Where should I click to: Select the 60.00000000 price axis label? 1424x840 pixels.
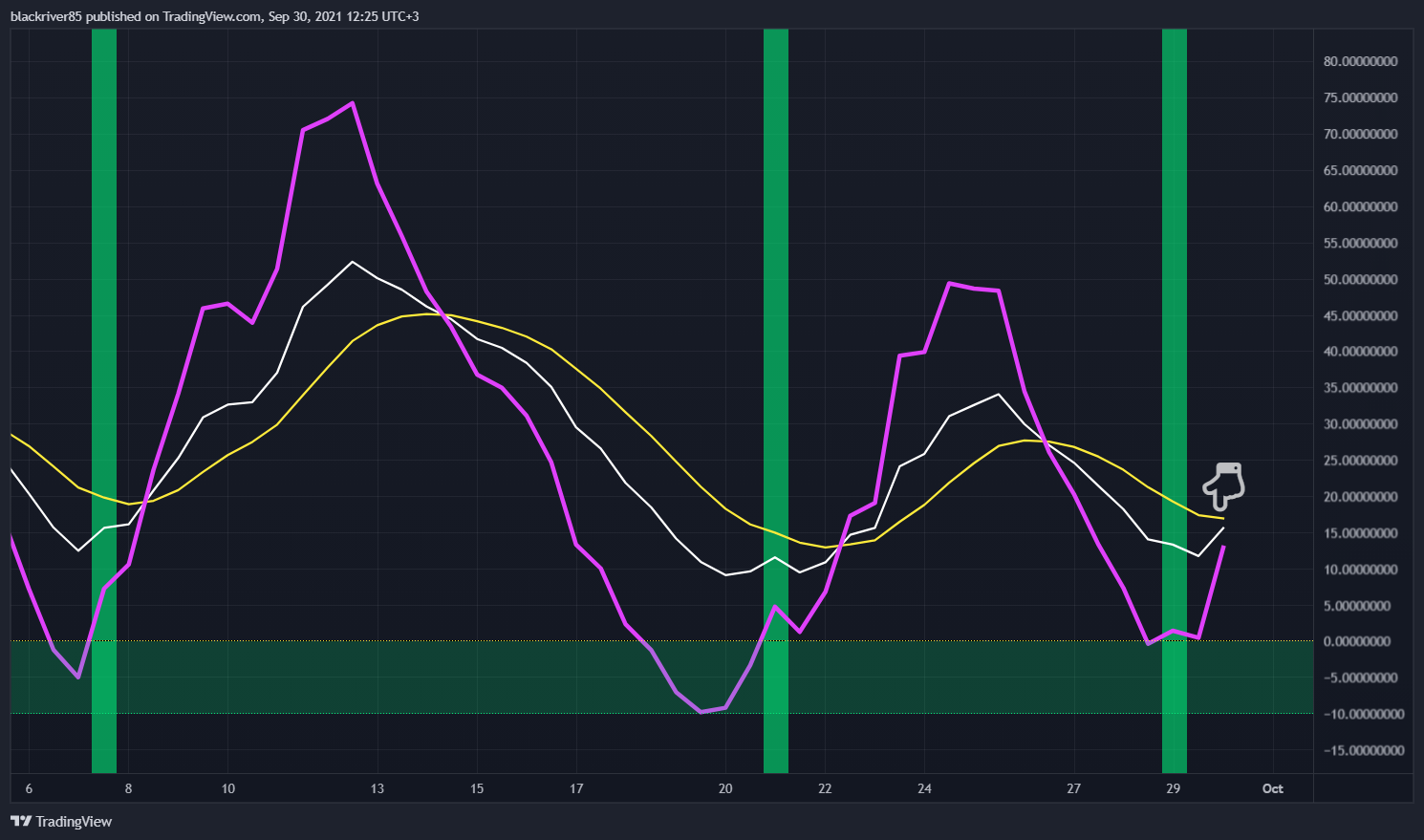pos(1360,206)
